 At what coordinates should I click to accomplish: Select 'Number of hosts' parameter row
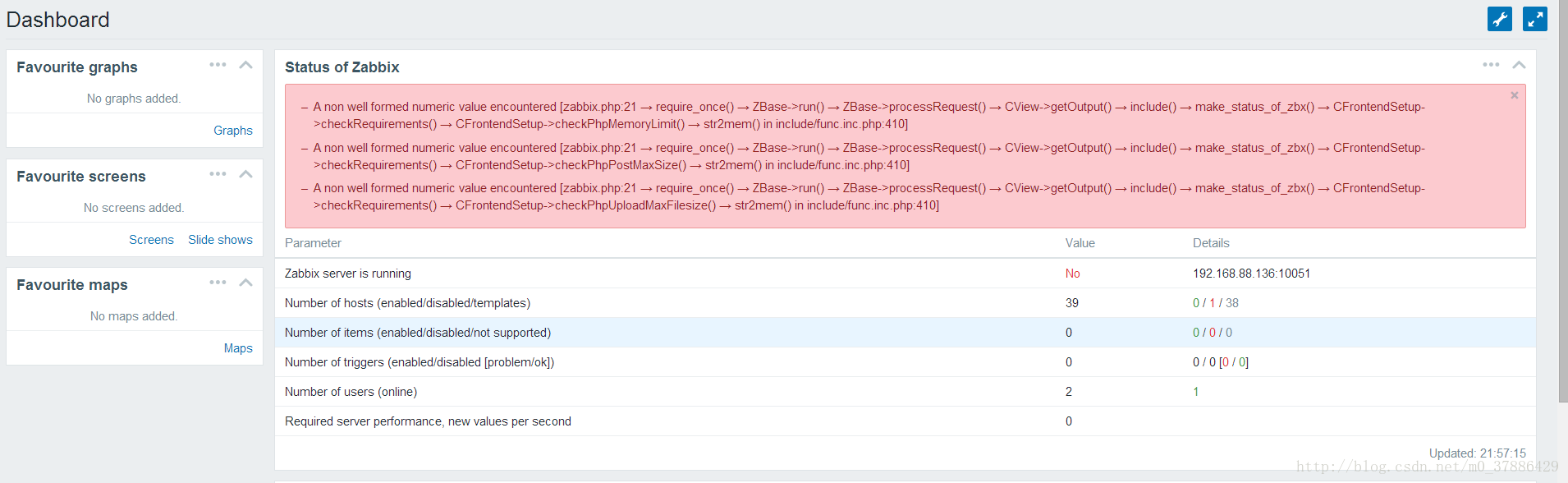pos(905,303)
